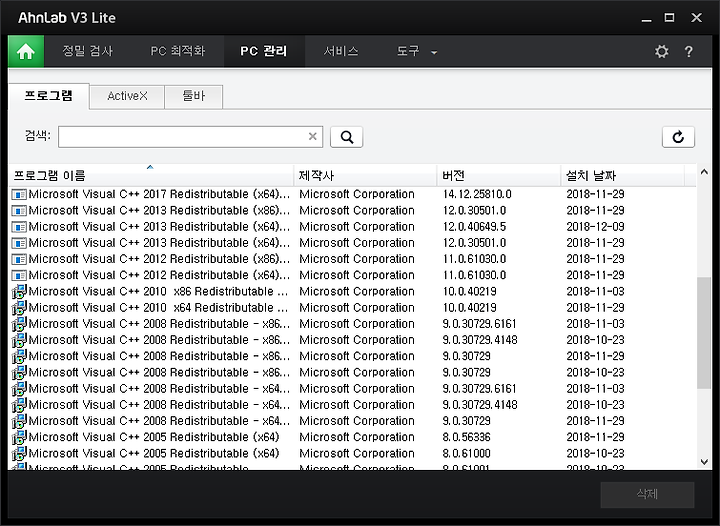Select the 2008 x86 row with version 9.0.30729.6161

pyautogui.click(x=352, y=324)
